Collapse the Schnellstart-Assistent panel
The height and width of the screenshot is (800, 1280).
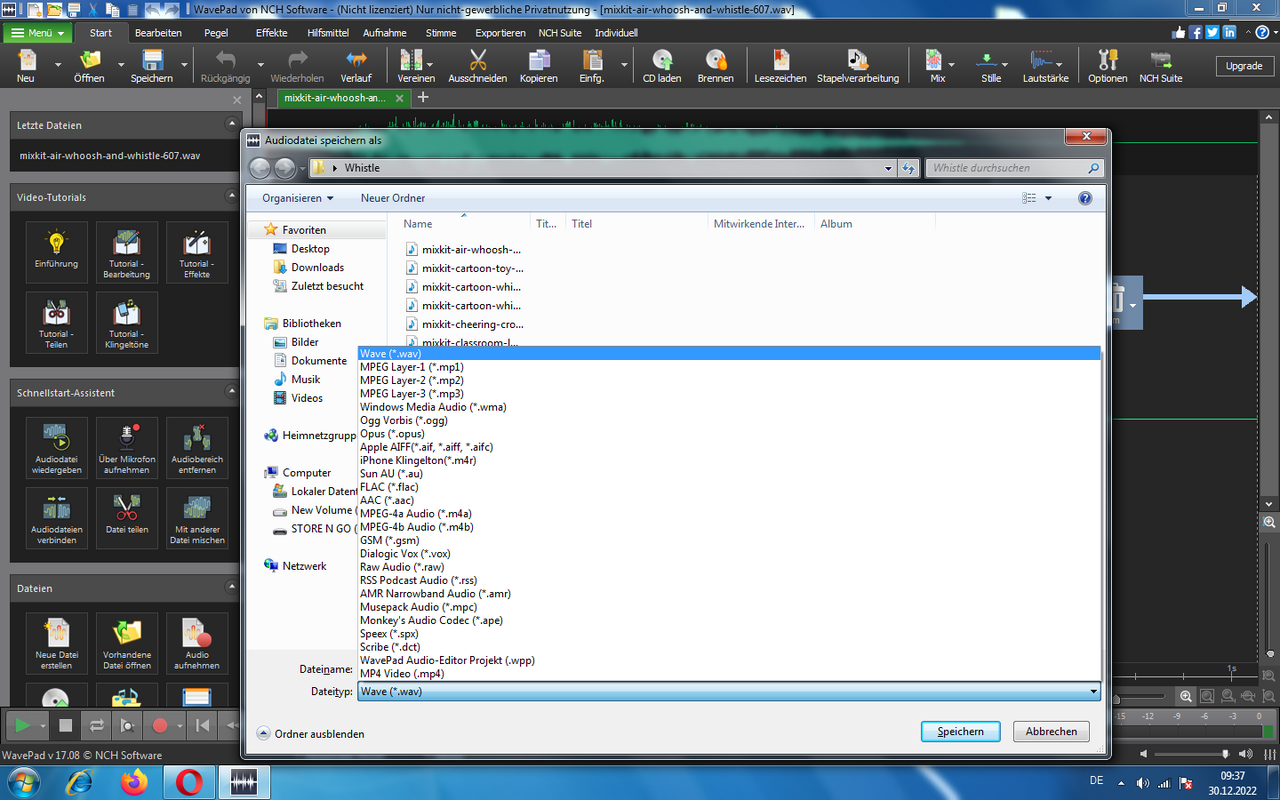pyautogui.click(x=232, y=393)
